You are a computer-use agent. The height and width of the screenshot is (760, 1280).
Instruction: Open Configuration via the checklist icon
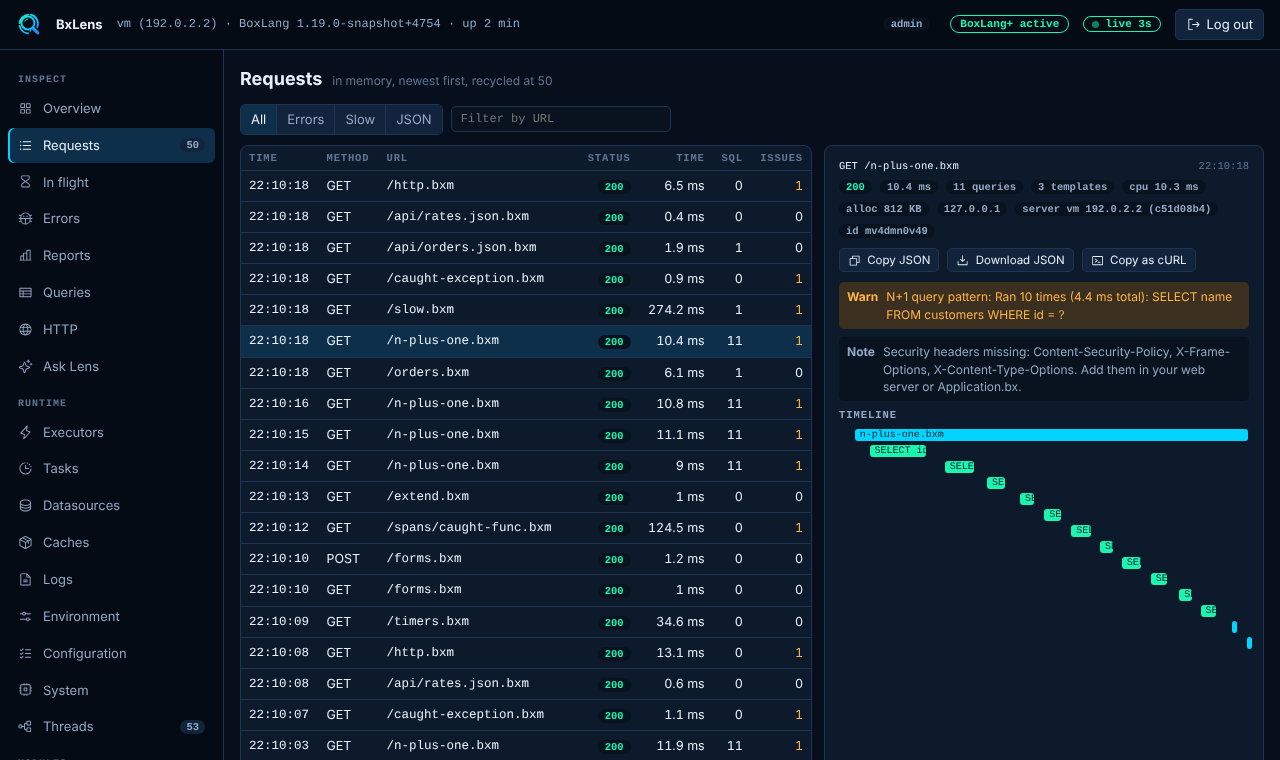click(26, 653)
